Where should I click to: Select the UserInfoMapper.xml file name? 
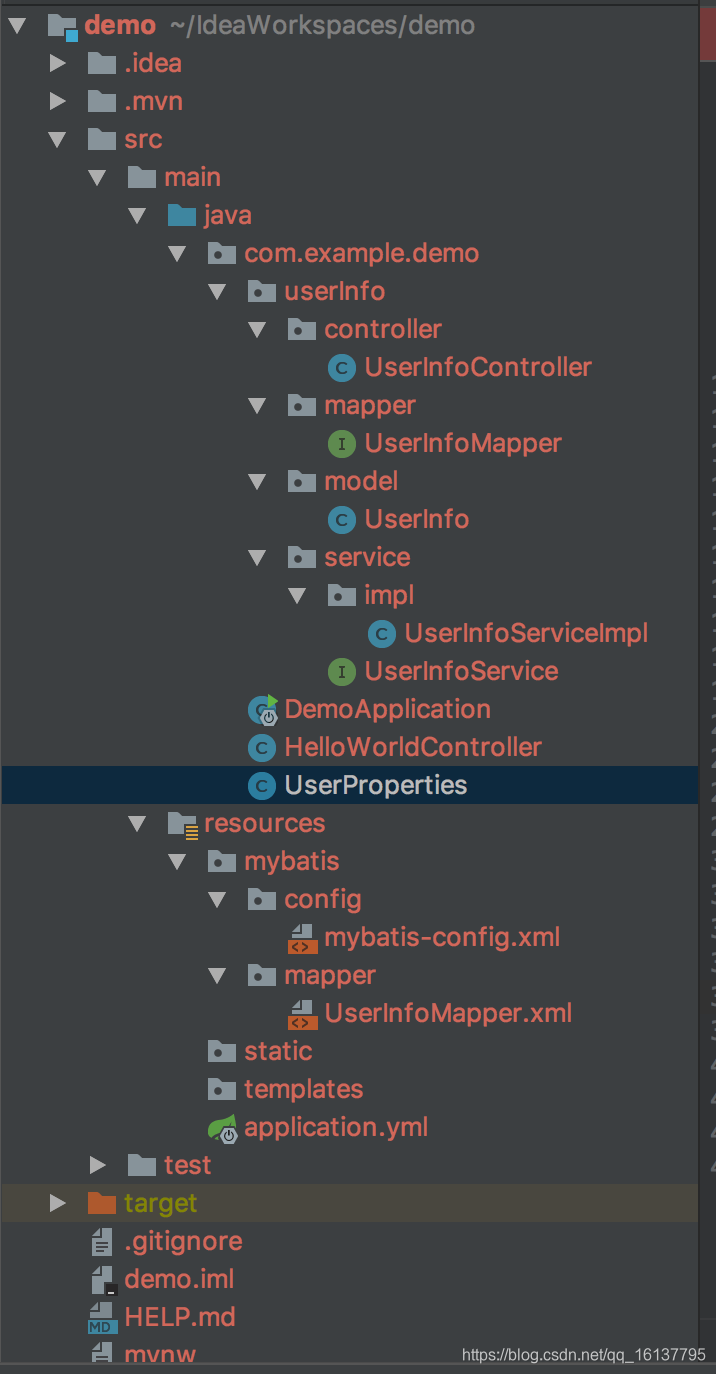[448, 1013]
